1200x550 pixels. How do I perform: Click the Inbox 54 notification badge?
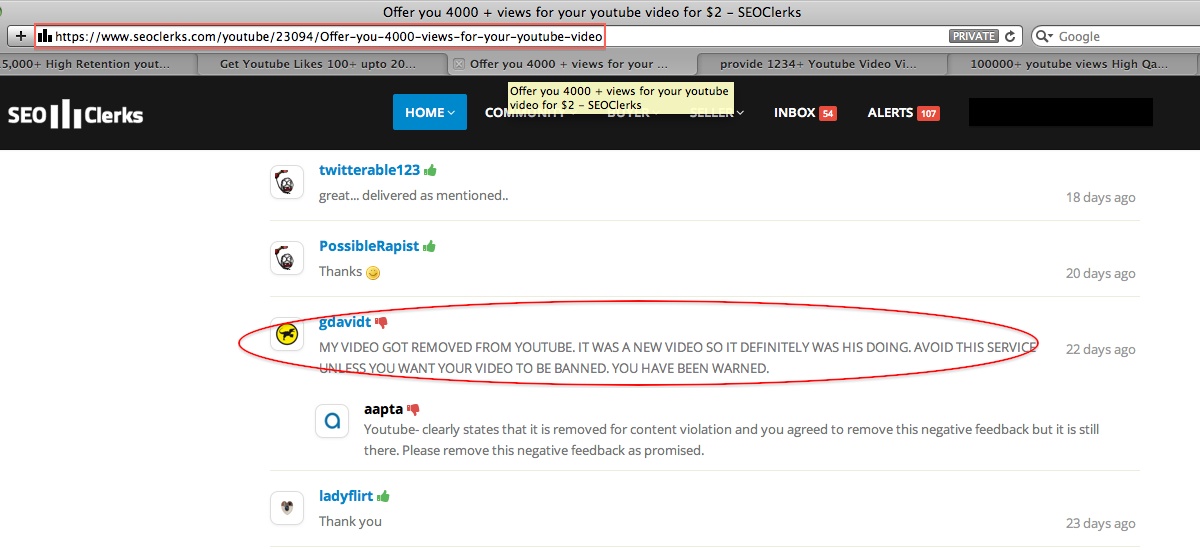(x=828, y=113)
